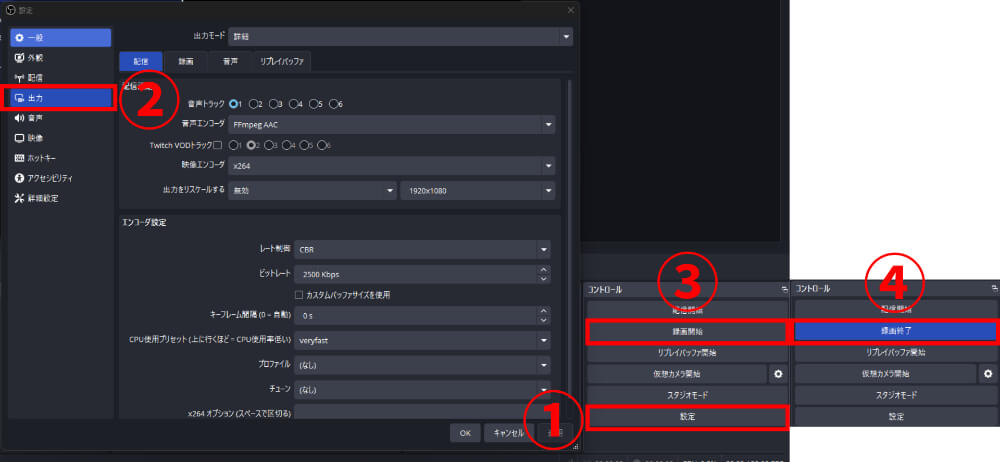Open the CPU使用プリセット veryfast dropdown
1000x462 pixels.
pyautogui.click(x=422, y=340)
